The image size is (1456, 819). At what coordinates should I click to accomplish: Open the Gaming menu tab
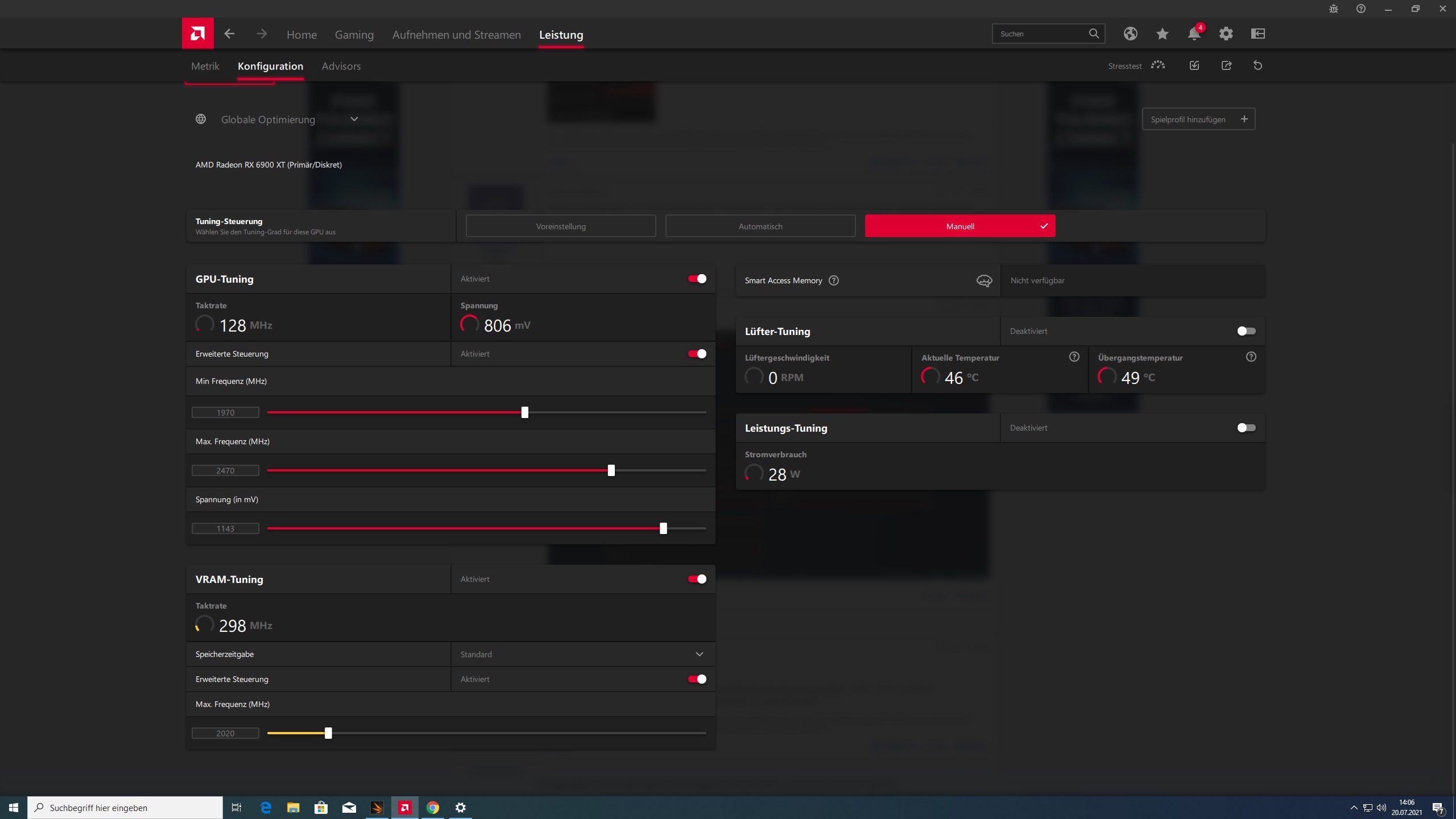coord(354,35)
